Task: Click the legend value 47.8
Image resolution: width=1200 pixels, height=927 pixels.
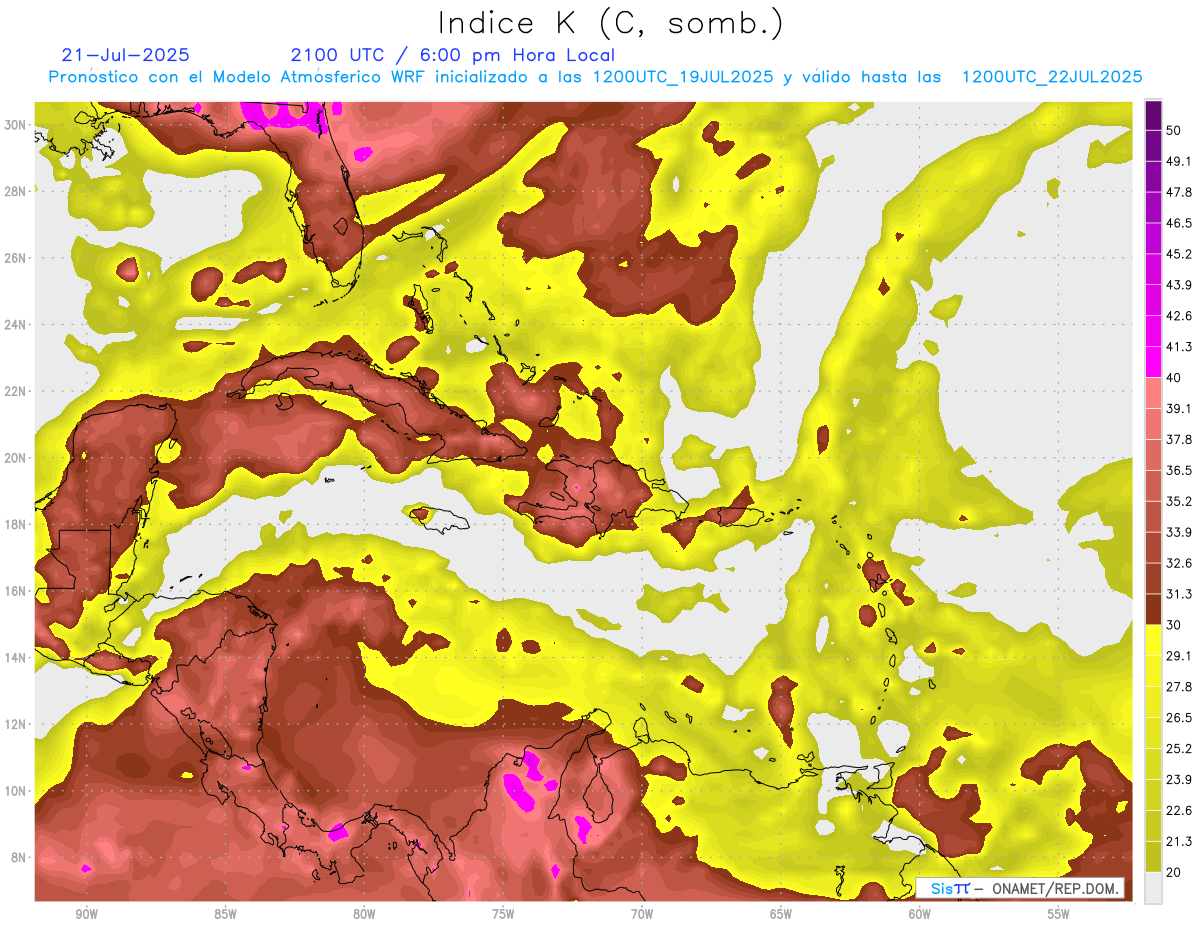Action: pyautogui.click(x=1179, y=192)
